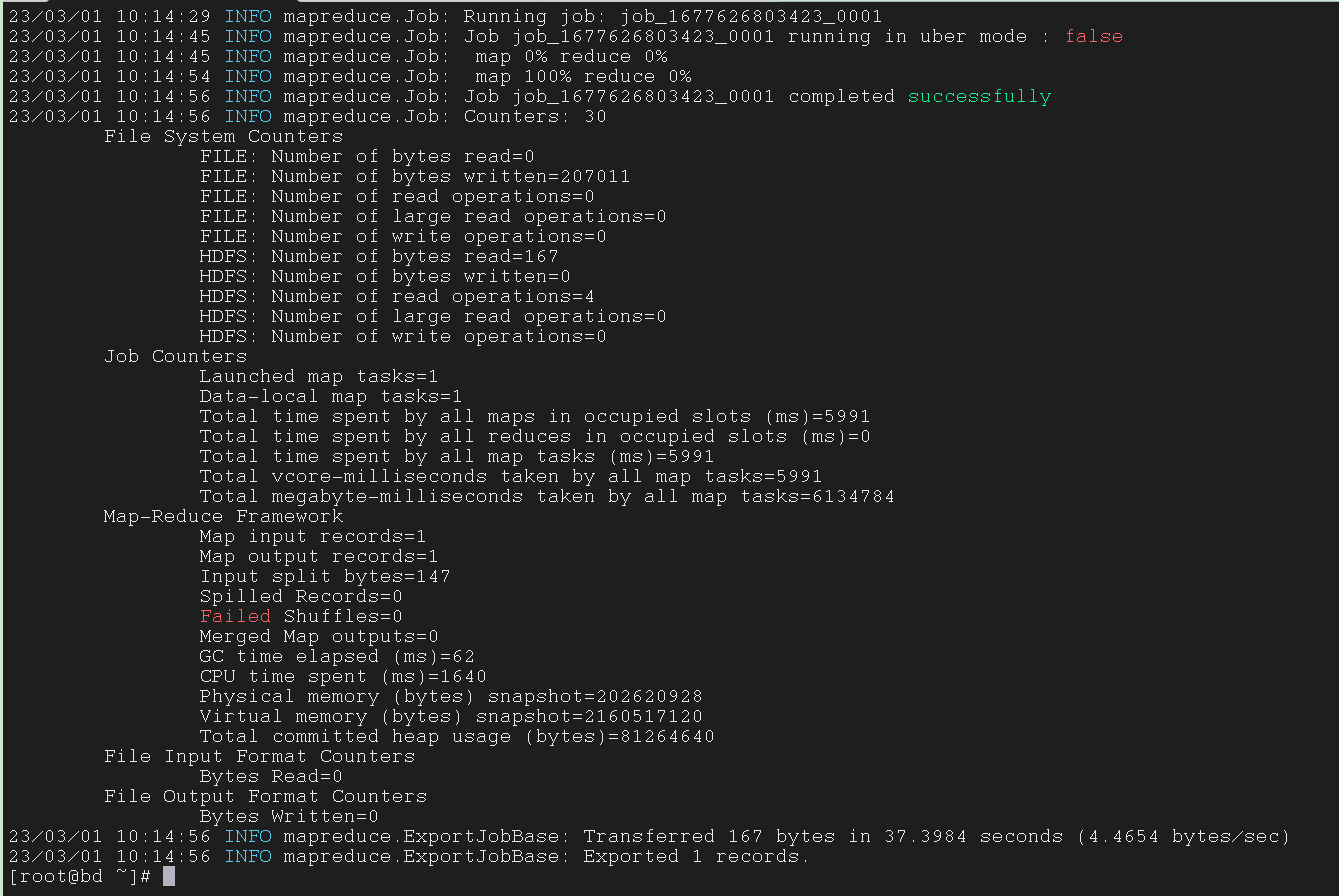Click the "[root@bd ~]#" shell prompt
This screenshot has height=896, width=1339.
(x=79, y=877)
